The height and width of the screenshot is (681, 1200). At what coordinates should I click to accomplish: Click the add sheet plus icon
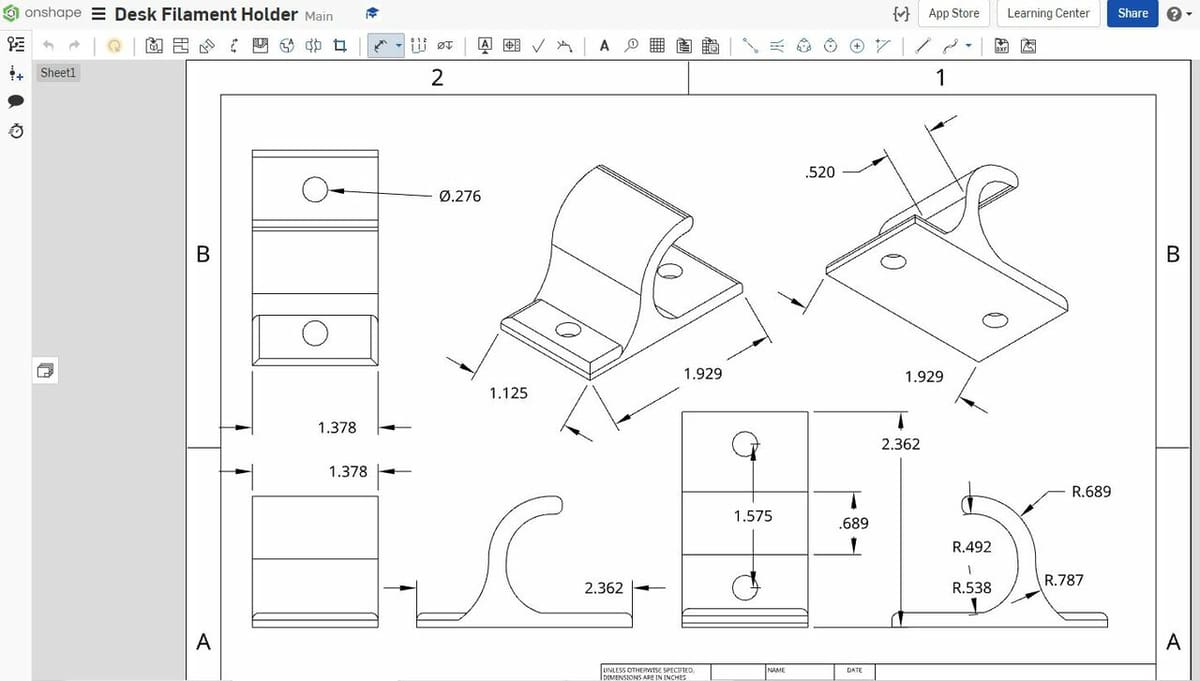pyautogui.click(x=15, y=73)
